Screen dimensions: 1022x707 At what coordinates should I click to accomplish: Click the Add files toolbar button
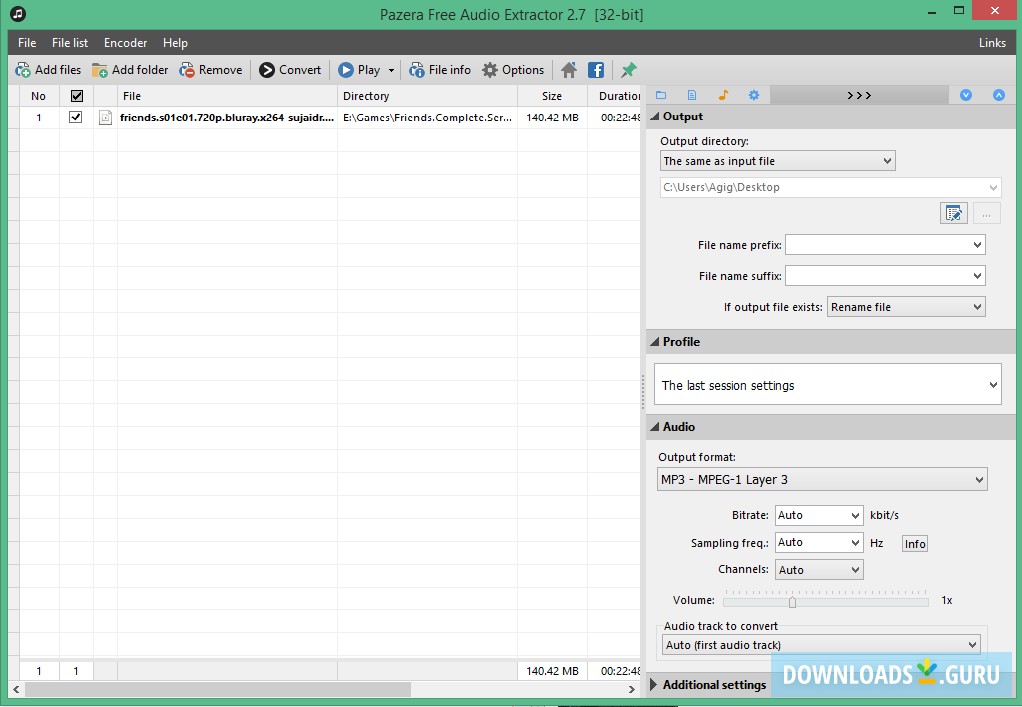coord(48,70)
